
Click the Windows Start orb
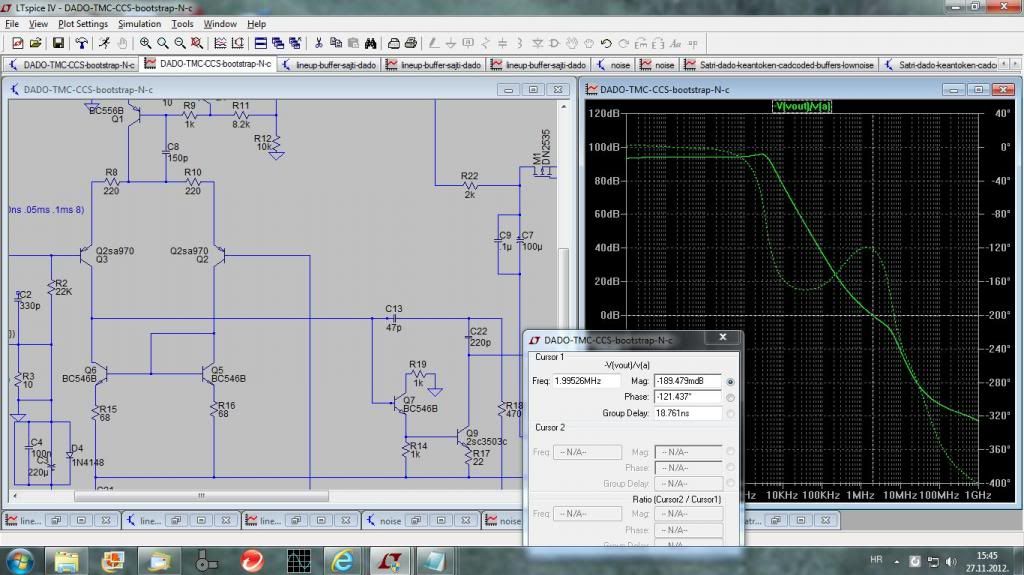click(x=20, y=561)
